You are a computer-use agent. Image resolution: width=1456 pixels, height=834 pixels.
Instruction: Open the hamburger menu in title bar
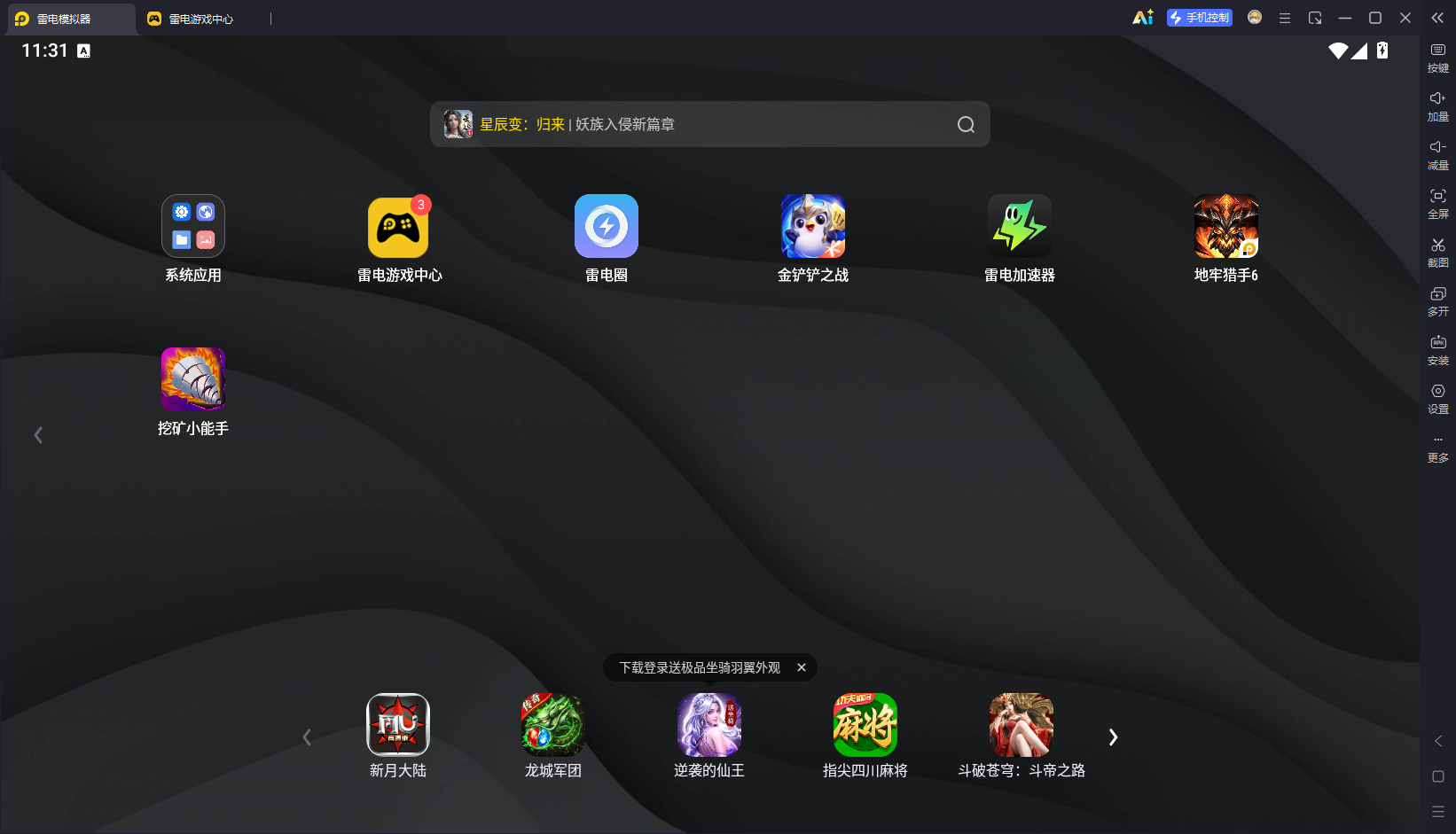1285,18
